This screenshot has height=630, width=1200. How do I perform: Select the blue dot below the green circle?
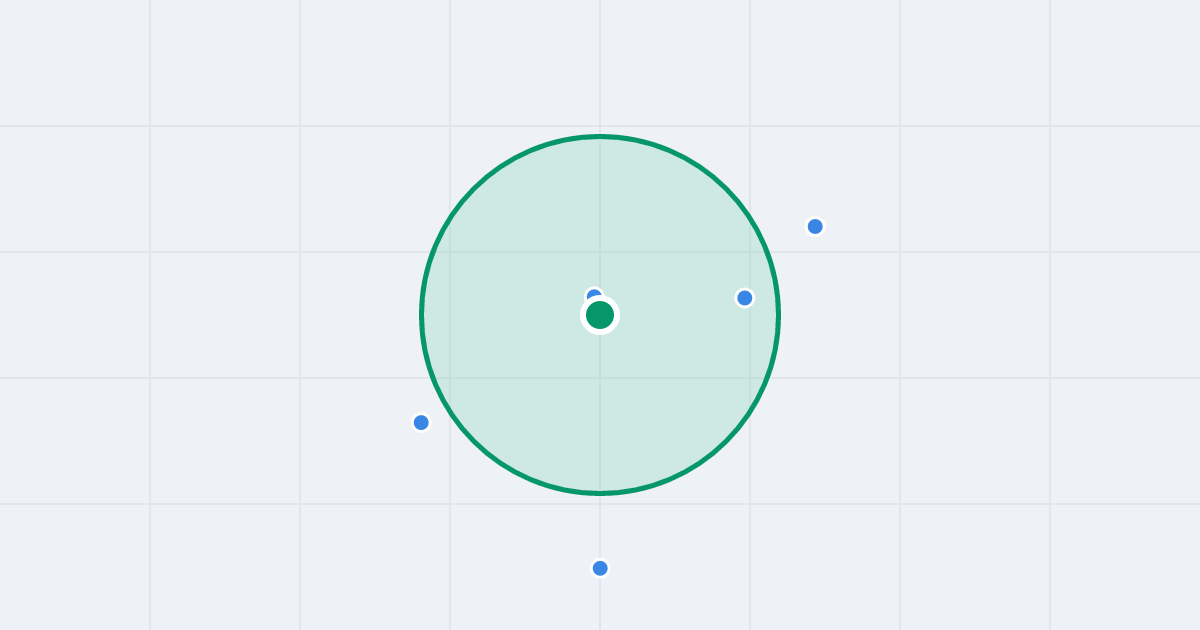click(x=600, y=568)
